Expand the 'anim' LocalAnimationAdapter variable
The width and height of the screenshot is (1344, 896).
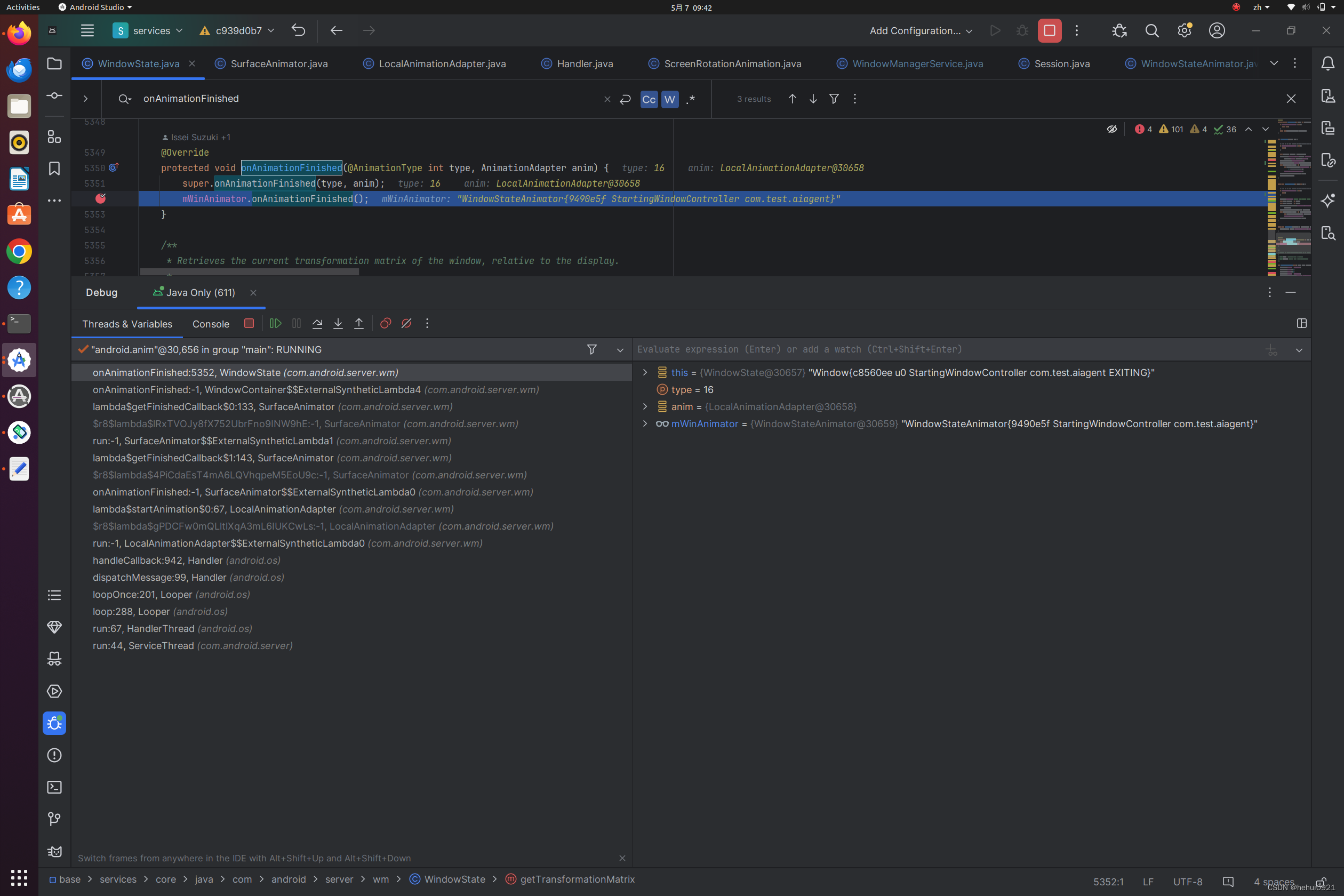tap(645, 406)
